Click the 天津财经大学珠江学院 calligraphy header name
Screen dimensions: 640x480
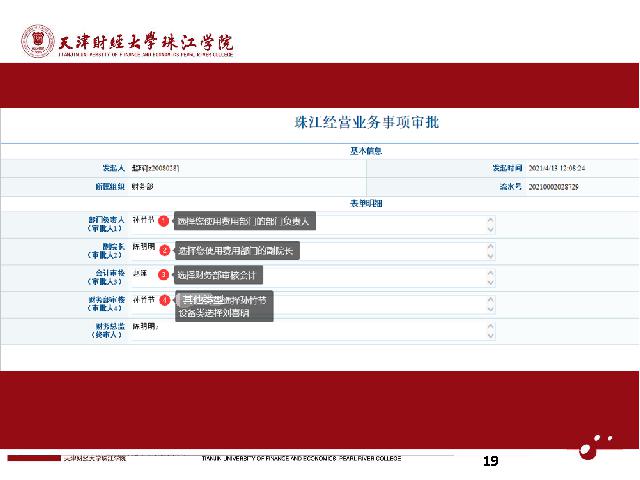point(146,42)
